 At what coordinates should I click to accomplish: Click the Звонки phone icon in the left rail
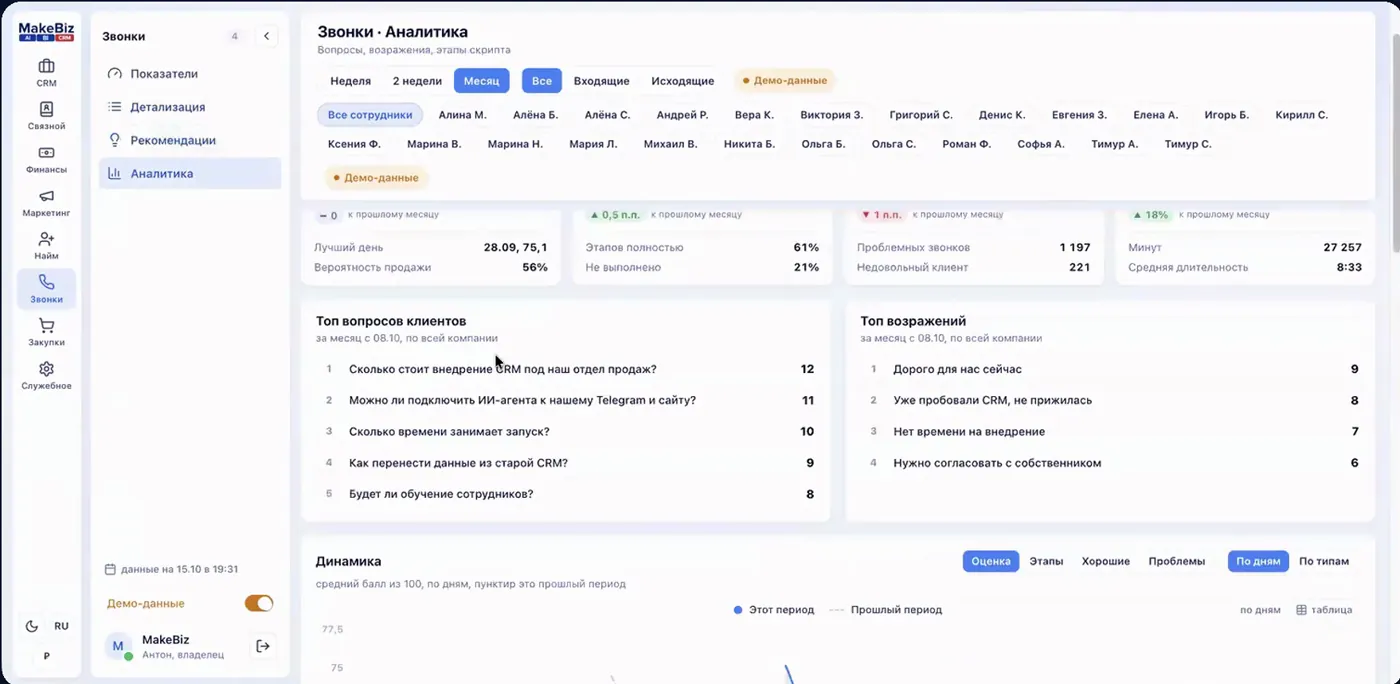tap(46, 289)
